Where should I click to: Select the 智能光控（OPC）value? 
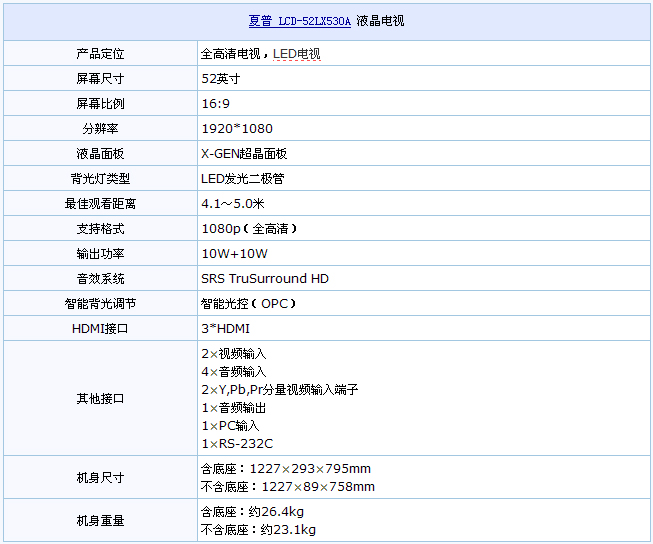click(249, 303)
